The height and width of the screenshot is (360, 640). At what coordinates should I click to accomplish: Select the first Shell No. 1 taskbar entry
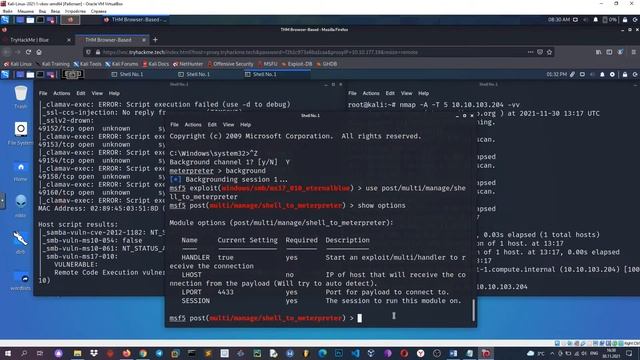[x=127, y=74]
